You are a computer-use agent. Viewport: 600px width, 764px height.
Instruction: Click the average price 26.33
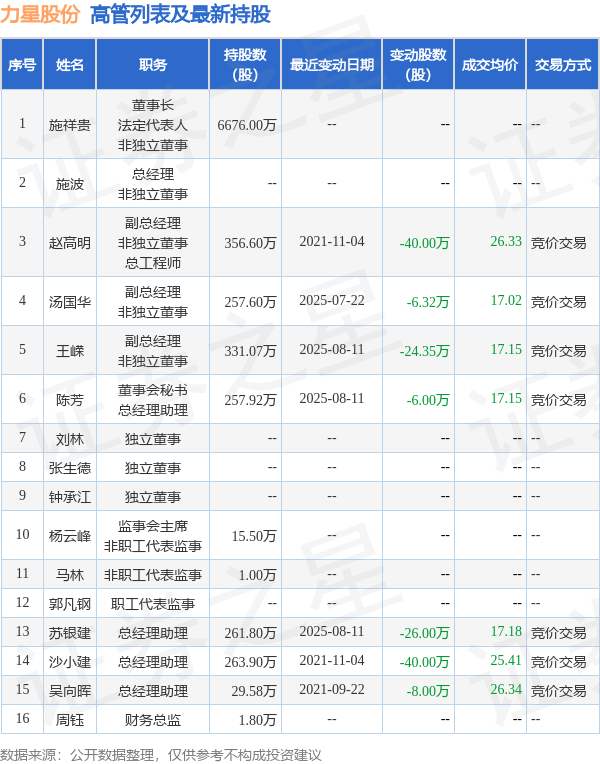506,241
